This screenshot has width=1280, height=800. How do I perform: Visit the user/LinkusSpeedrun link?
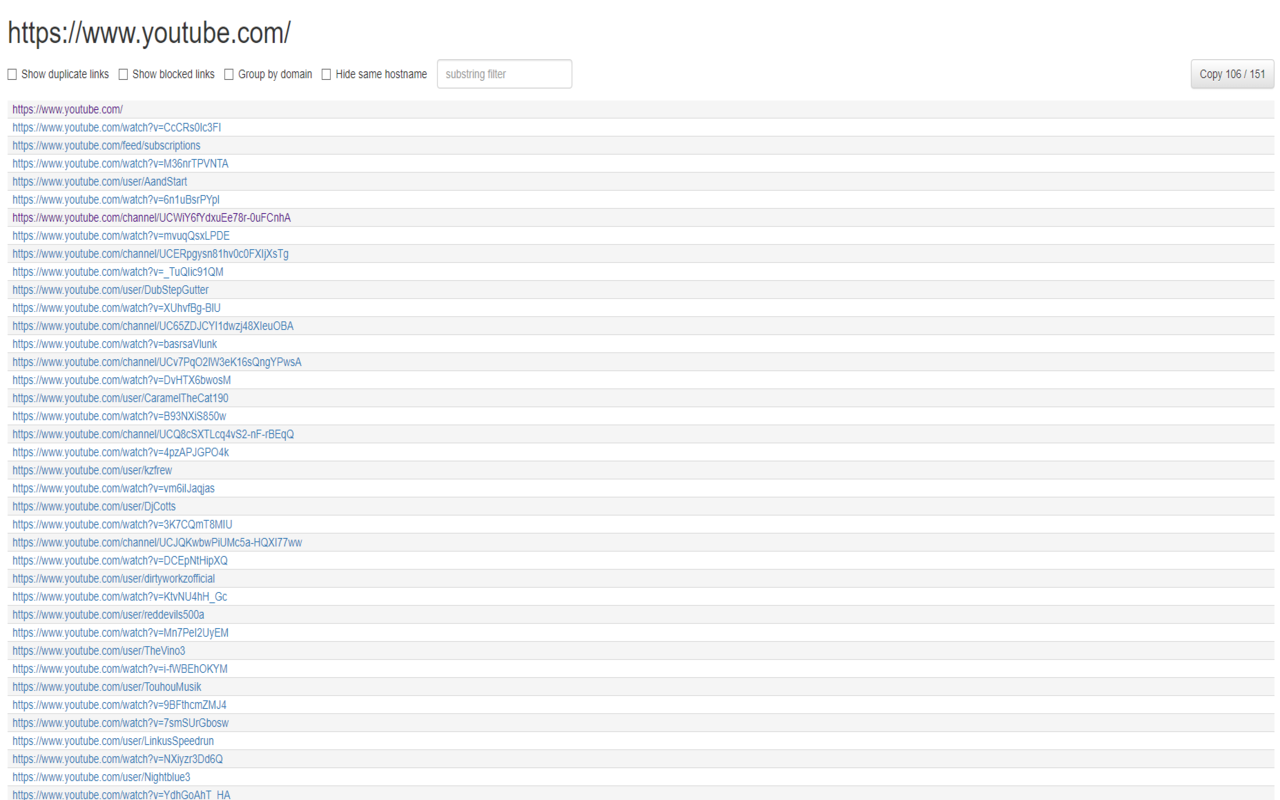point(113,740)
